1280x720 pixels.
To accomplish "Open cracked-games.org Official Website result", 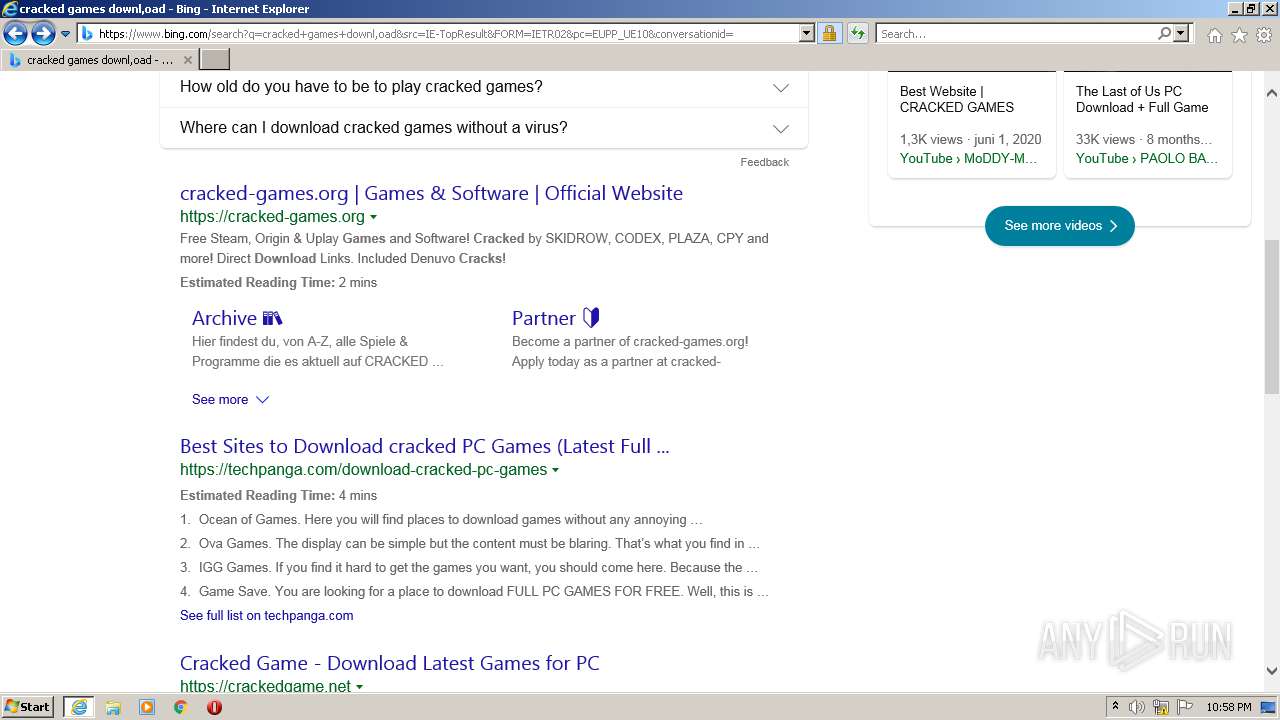I will (x=431, y=193).
